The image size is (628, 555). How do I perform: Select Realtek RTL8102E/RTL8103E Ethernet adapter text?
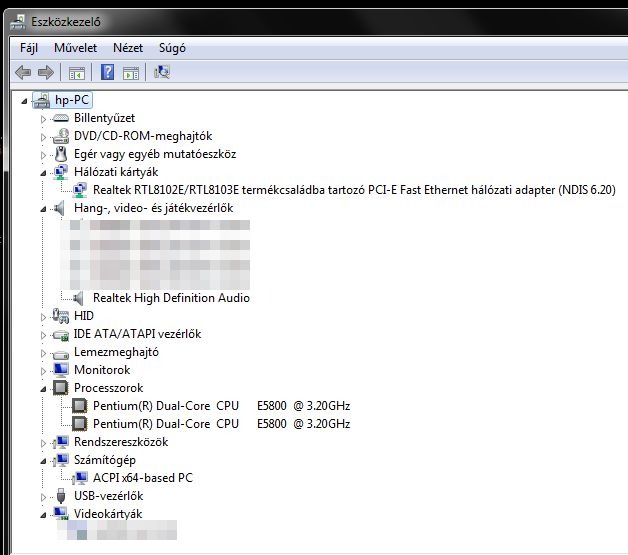[354, 190]
